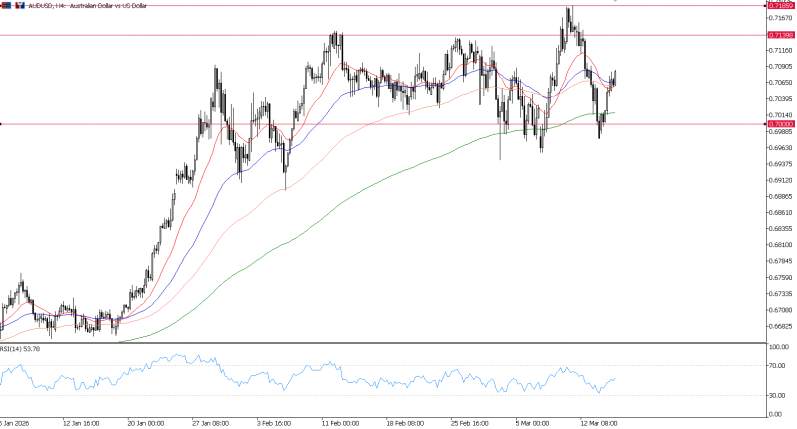Click the 0.67590 price scale label
Screen dimensions: 797x429
(x=781, y=278)
